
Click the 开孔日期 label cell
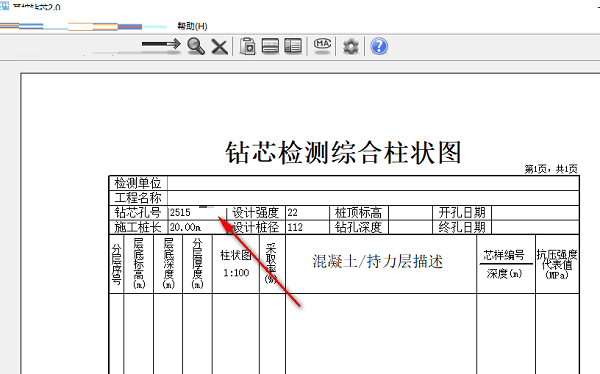[462, 212]
